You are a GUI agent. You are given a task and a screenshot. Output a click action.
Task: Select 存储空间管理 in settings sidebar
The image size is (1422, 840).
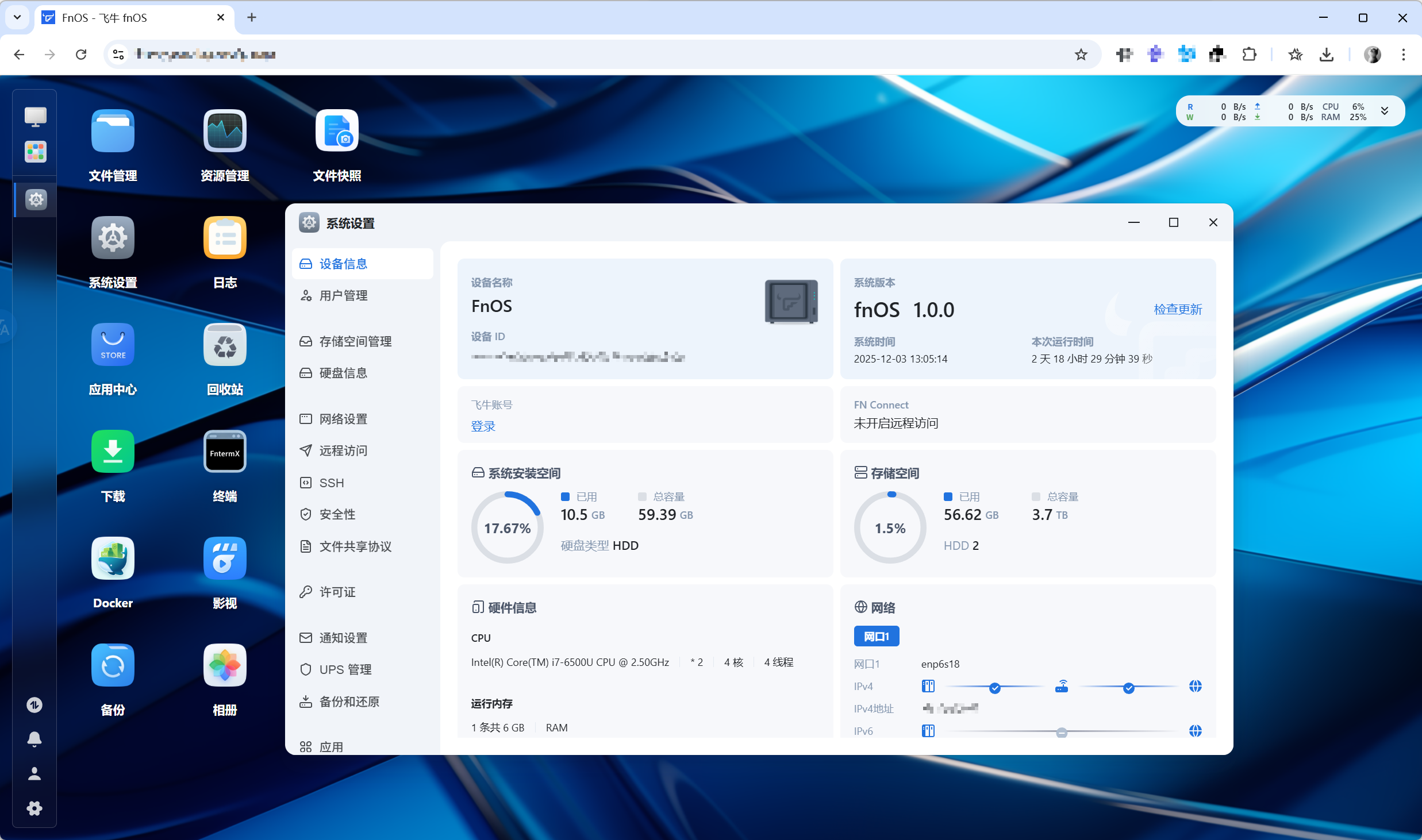pos(355,341)
